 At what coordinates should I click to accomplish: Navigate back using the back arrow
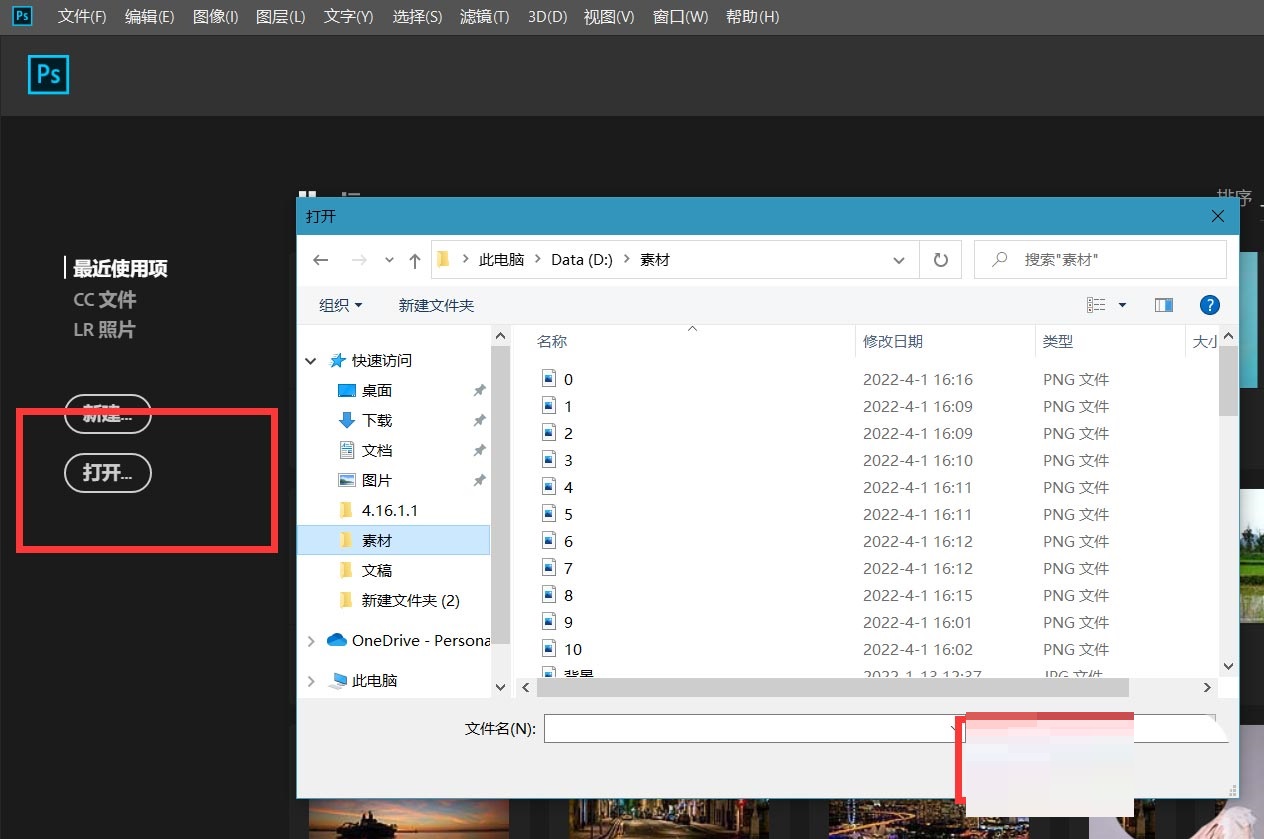[x=320, y=259]
